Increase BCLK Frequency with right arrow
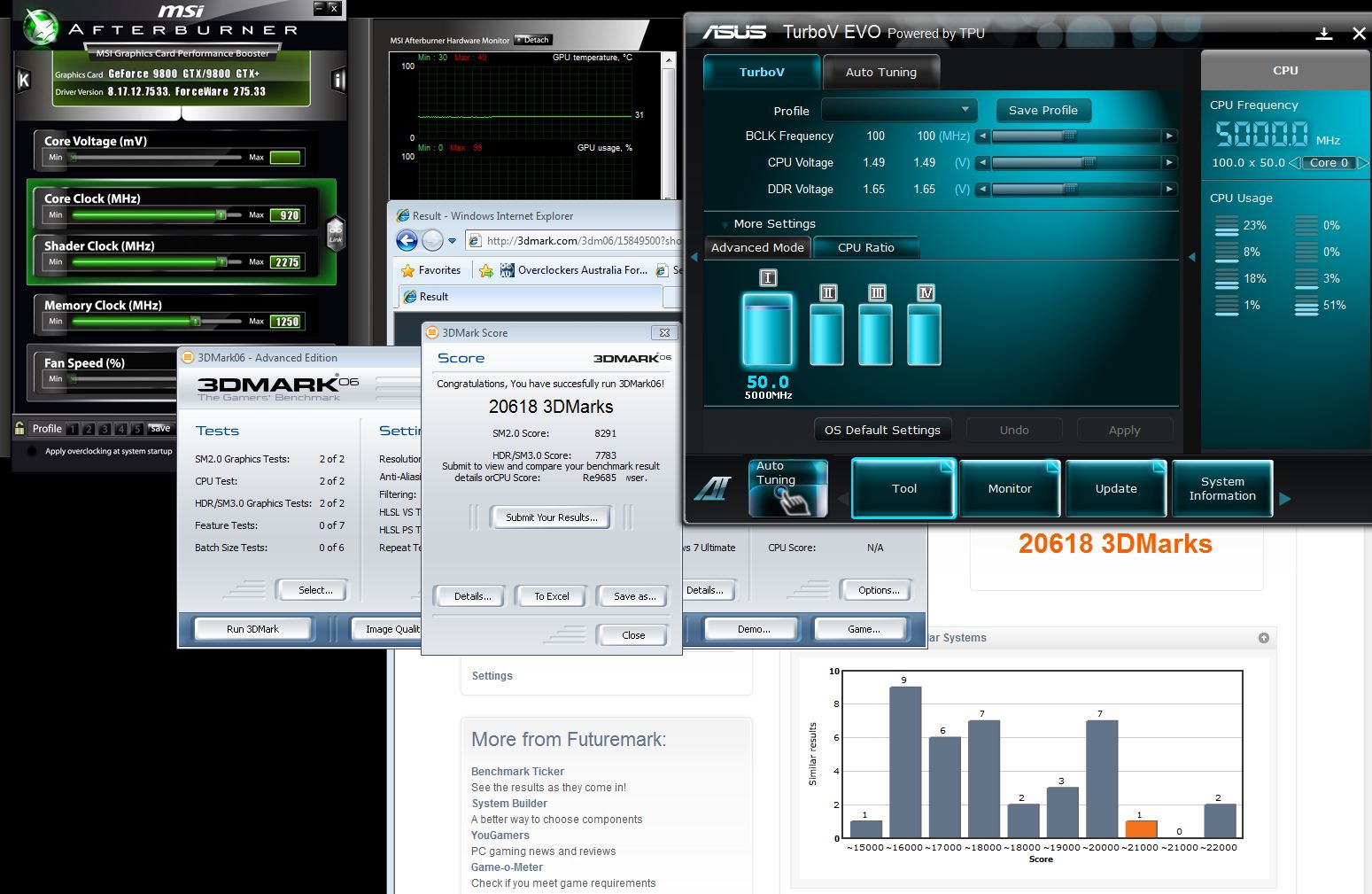The image size is (1372, 894). click(x=1170, y=136)
